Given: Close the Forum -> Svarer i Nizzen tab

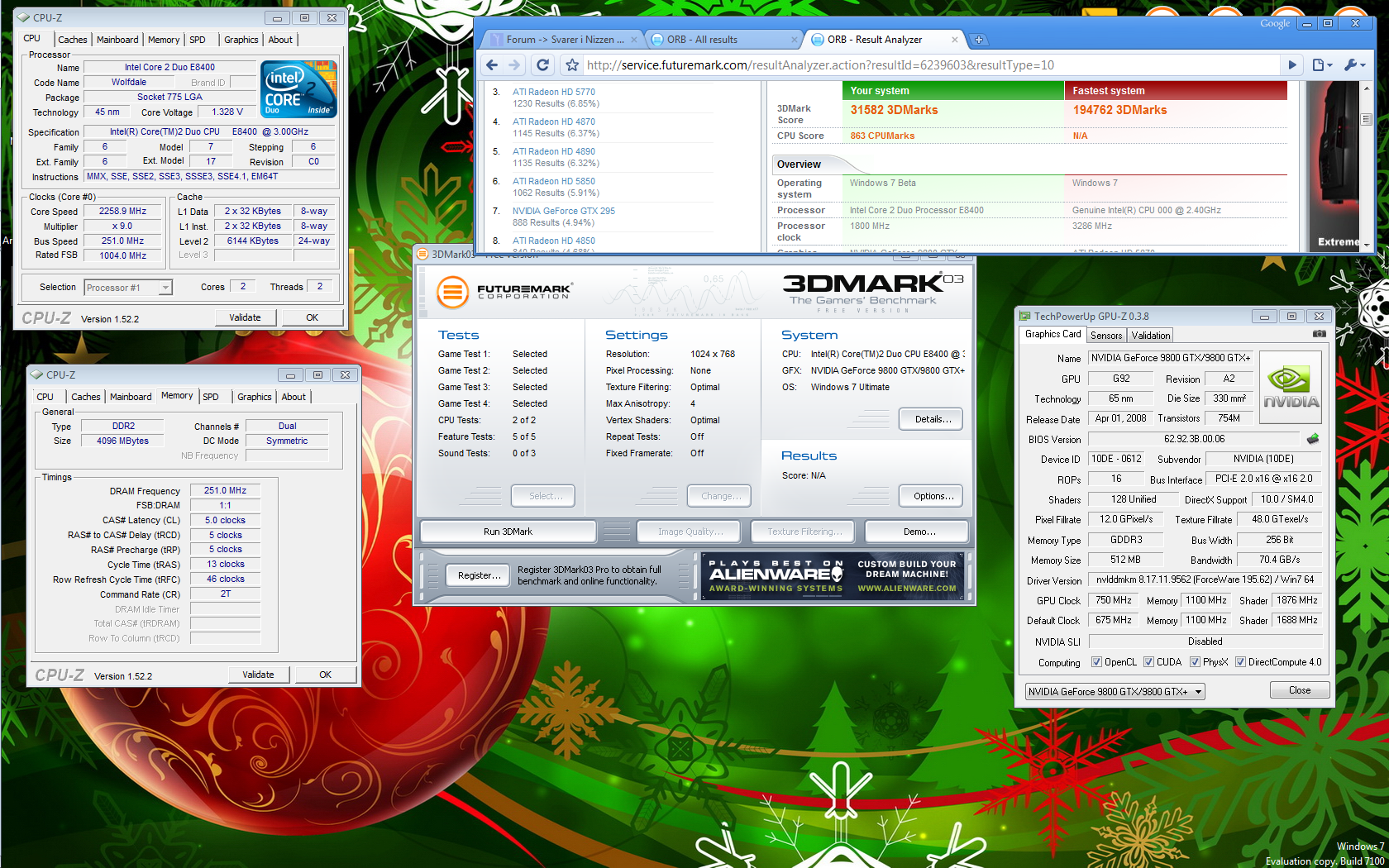Looking at the screenshot, I should point(634,40).
